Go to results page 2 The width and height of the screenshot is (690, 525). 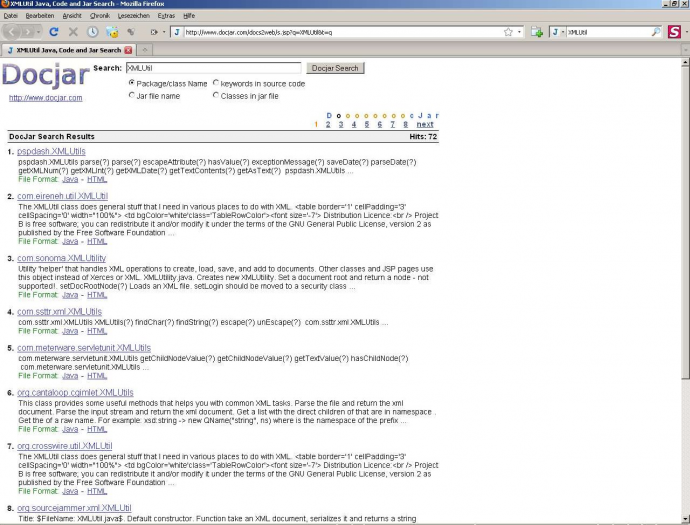(328, 125)
